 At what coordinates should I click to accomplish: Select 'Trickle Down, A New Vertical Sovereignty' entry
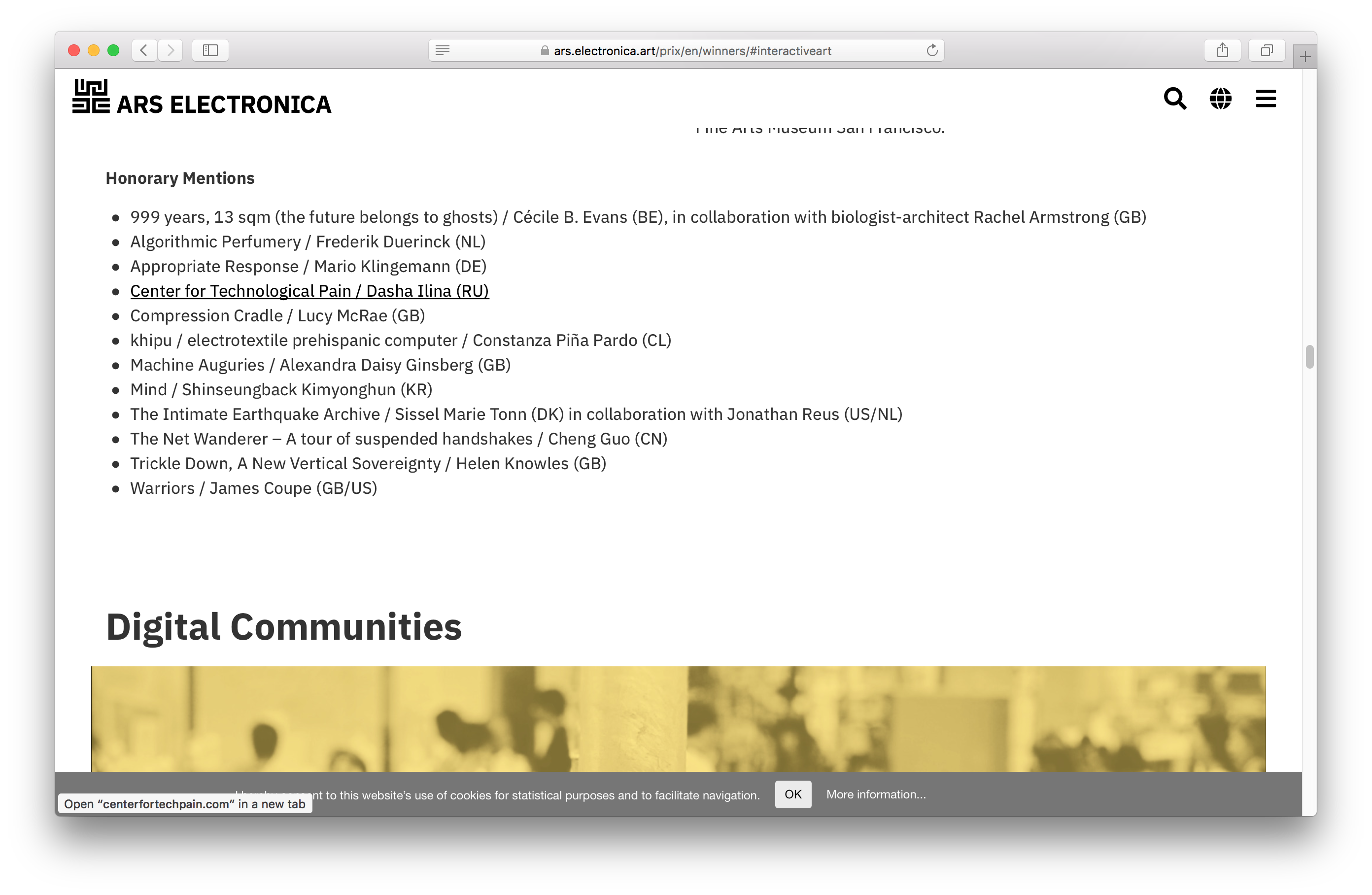(x=368, y=464)
